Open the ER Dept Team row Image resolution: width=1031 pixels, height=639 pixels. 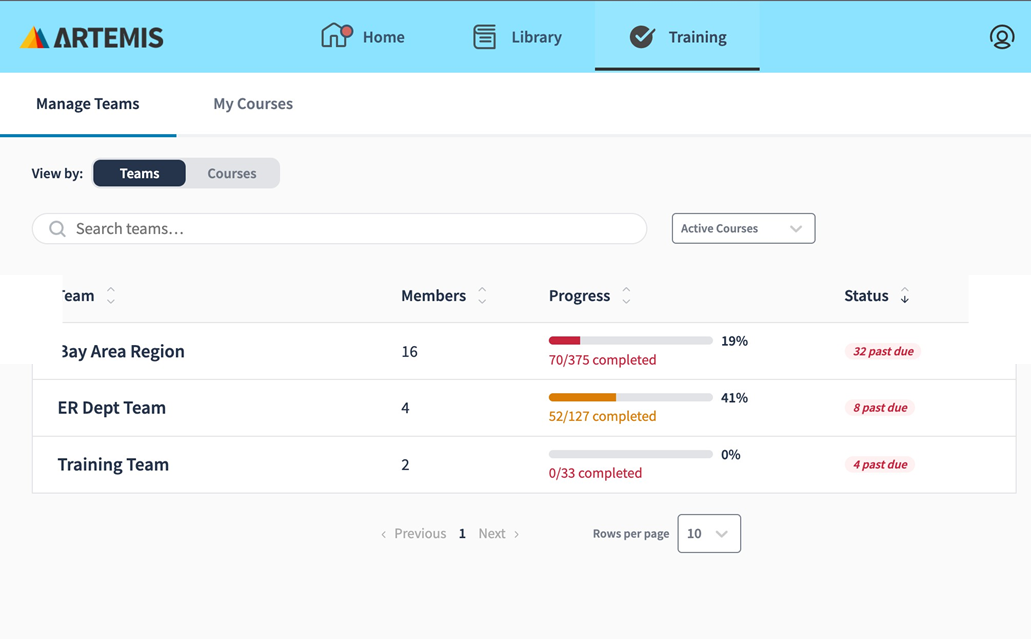112,408
